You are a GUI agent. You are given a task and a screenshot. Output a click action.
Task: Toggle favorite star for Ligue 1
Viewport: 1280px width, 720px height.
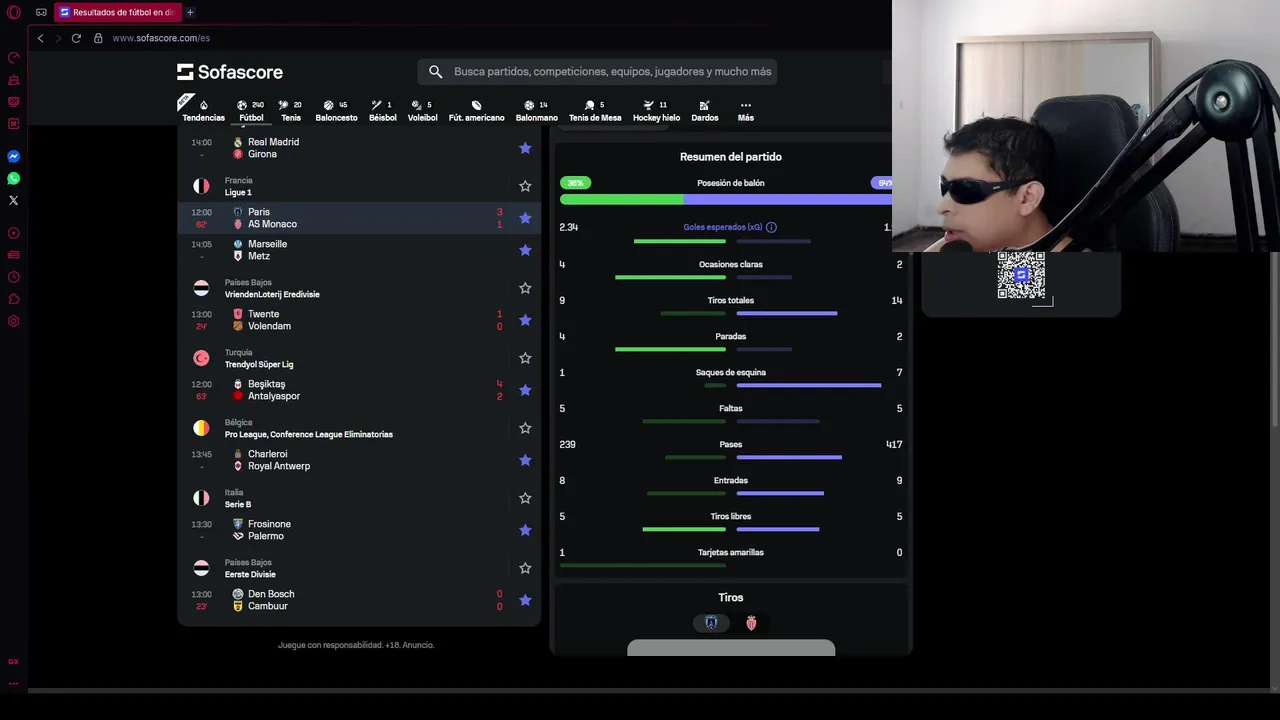(525, 186)
